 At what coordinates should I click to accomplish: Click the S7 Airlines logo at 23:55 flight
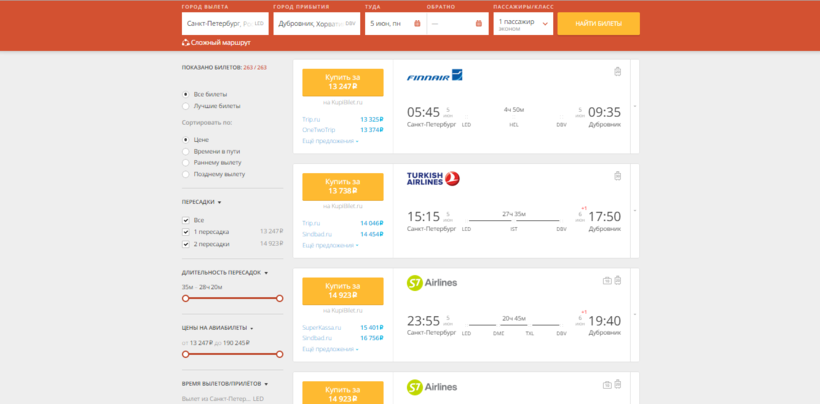pyautogui.click(x=431, y=283)
